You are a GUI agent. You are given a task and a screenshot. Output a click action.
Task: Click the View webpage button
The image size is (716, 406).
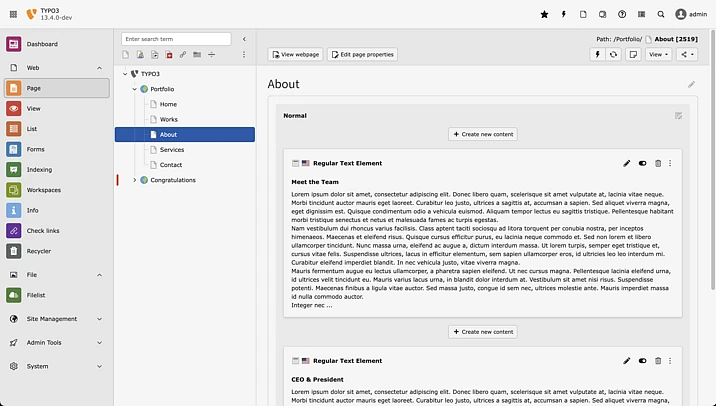coord(296,54)
